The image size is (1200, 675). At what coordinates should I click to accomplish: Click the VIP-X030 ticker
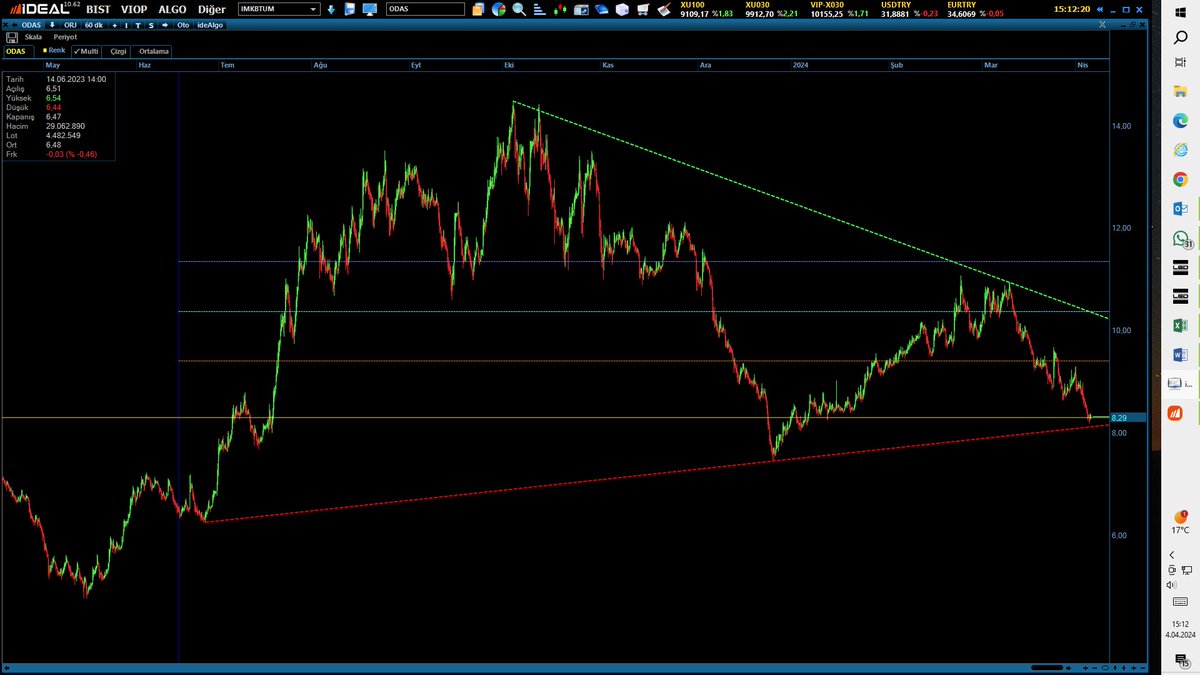coord(838,10)
